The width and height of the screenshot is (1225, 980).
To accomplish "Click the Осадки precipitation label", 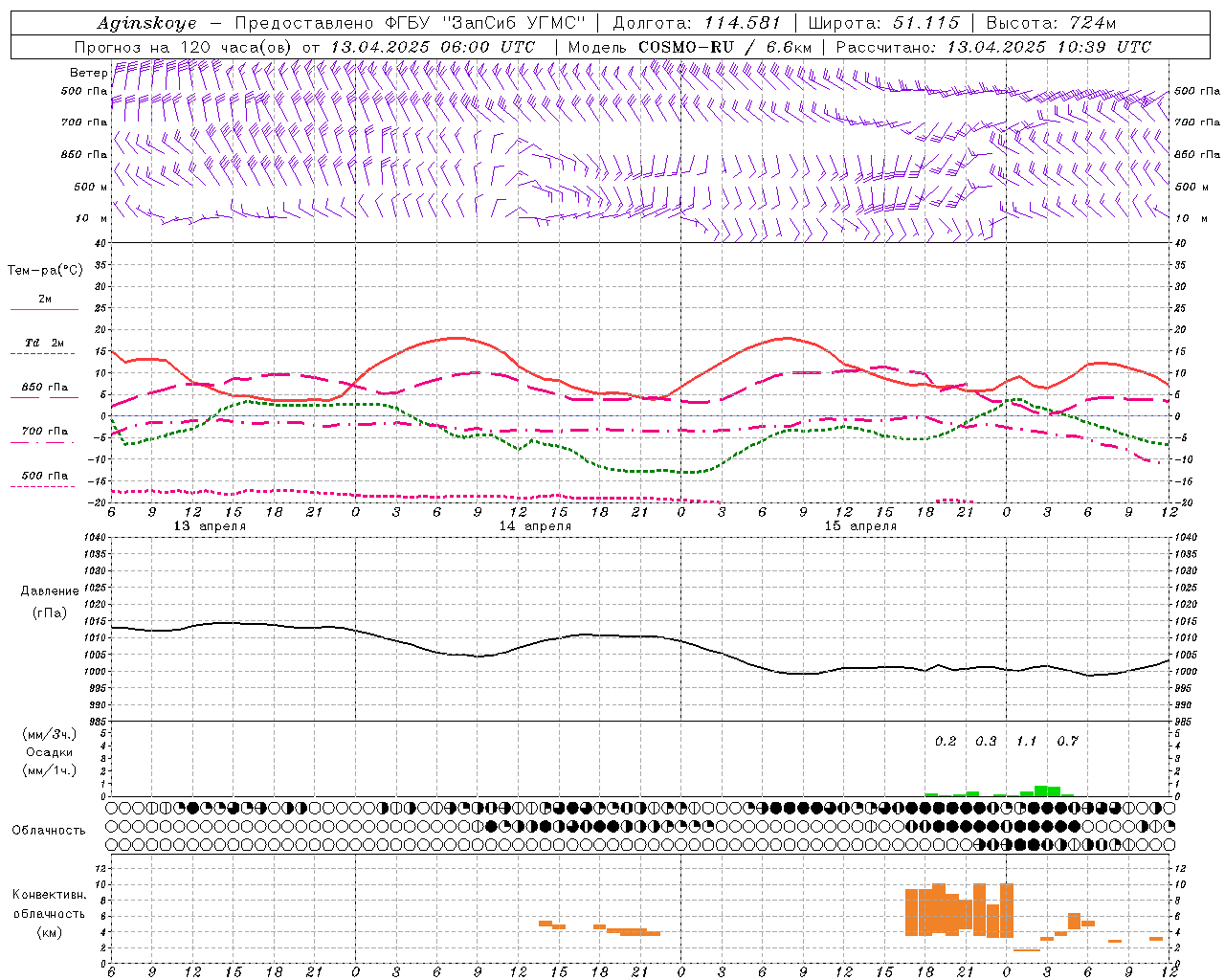I will (49, 752).
